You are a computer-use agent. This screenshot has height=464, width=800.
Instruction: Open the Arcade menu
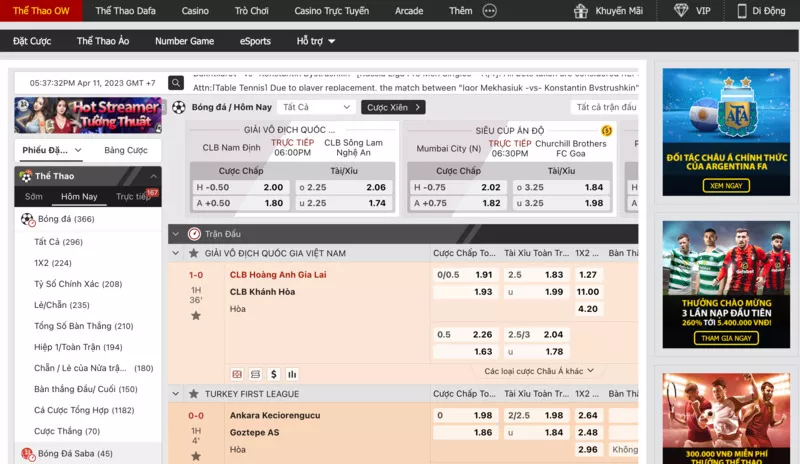point(409,11)
